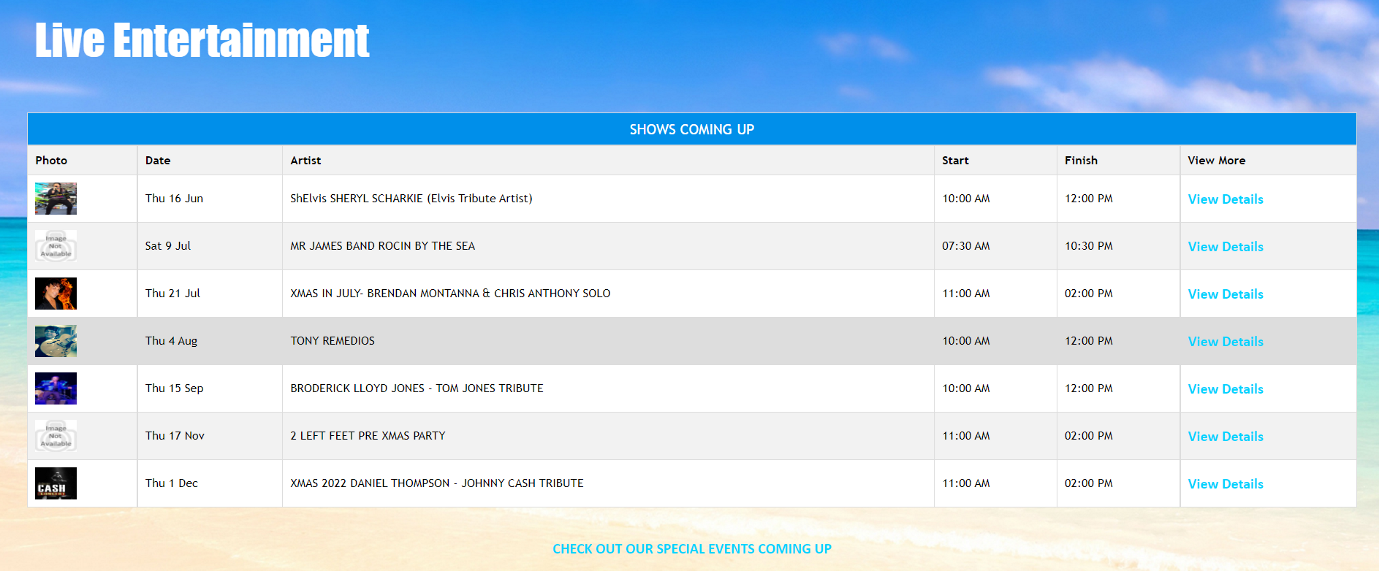Open View Details for Xmas in July
The width and height of the screenshot is (1379, 571).
(x=1225, y=294)
